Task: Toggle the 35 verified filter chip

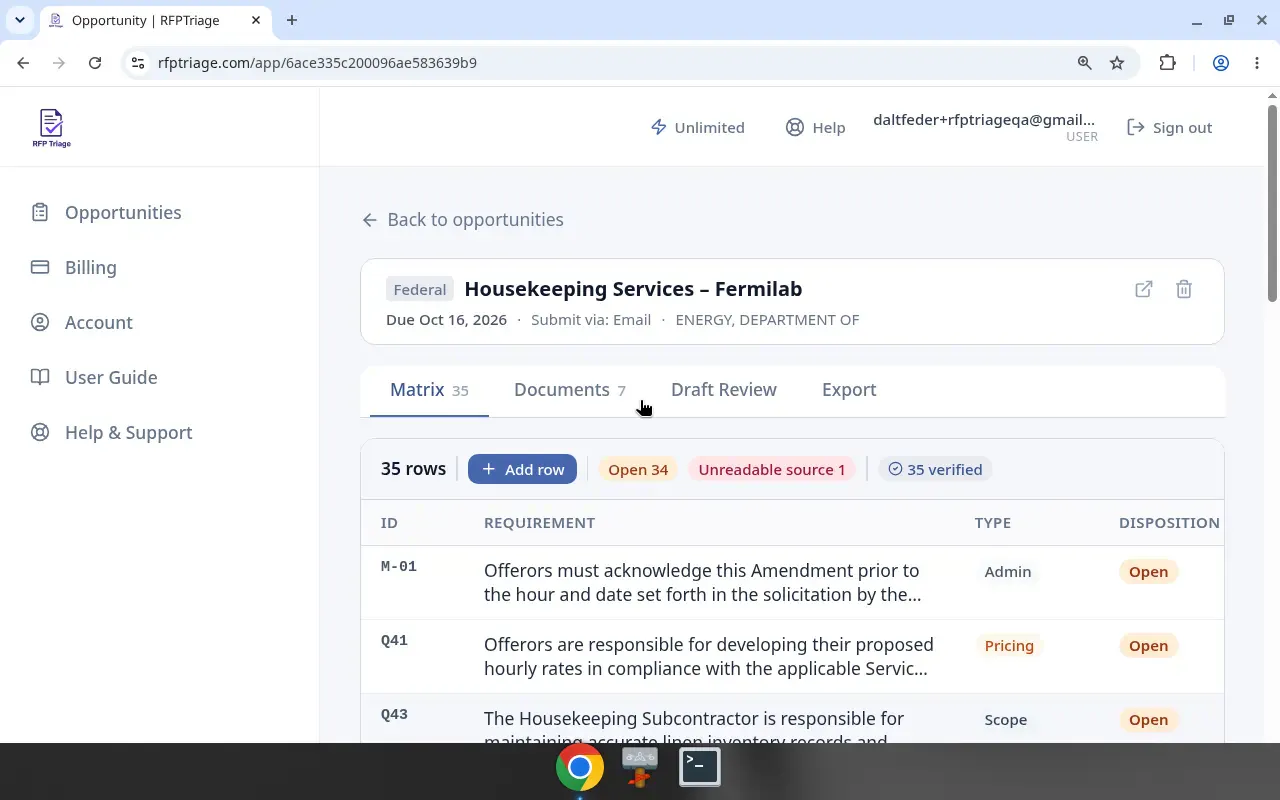Action: (935, 469)
